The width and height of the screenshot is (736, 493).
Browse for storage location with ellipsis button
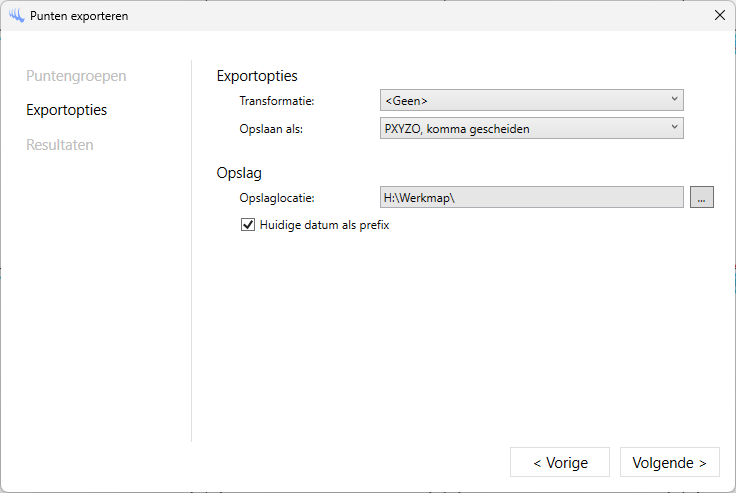(701, 198)
